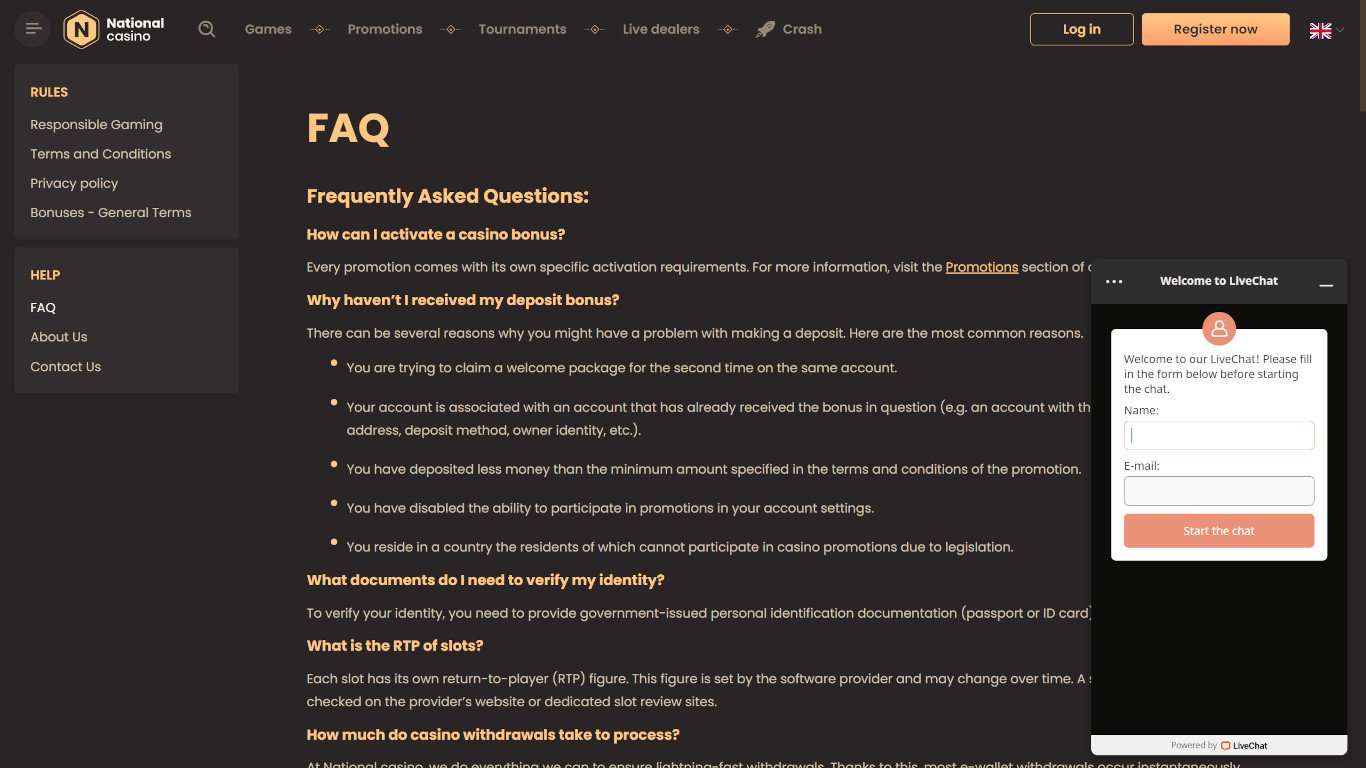
Task: Focus the LiveChat Name input field
Action: click(x=1219, y=435)
